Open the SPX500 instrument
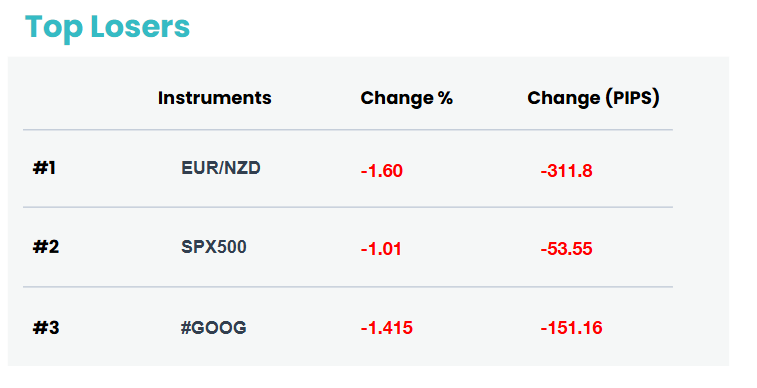The image size is (757, 388). click(213, 247)
